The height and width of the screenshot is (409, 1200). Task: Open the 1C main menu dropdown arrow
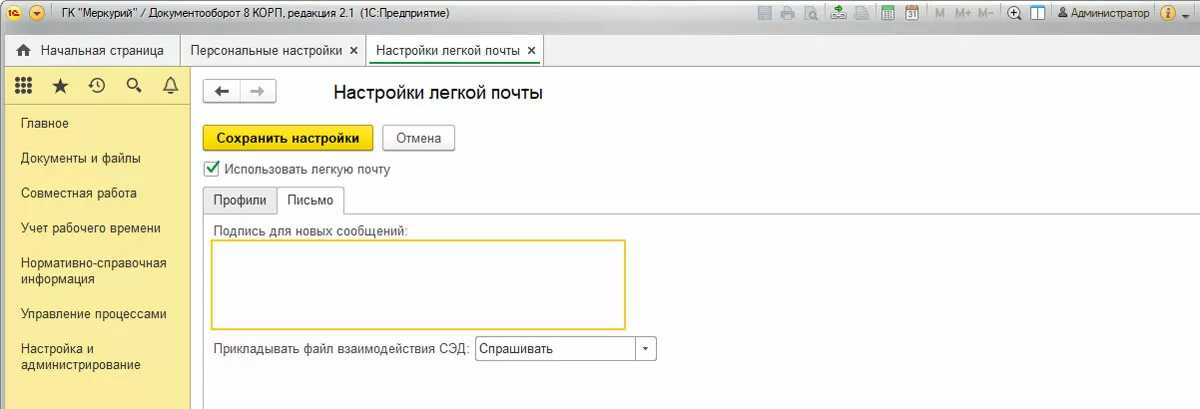[x=37, y=14]
